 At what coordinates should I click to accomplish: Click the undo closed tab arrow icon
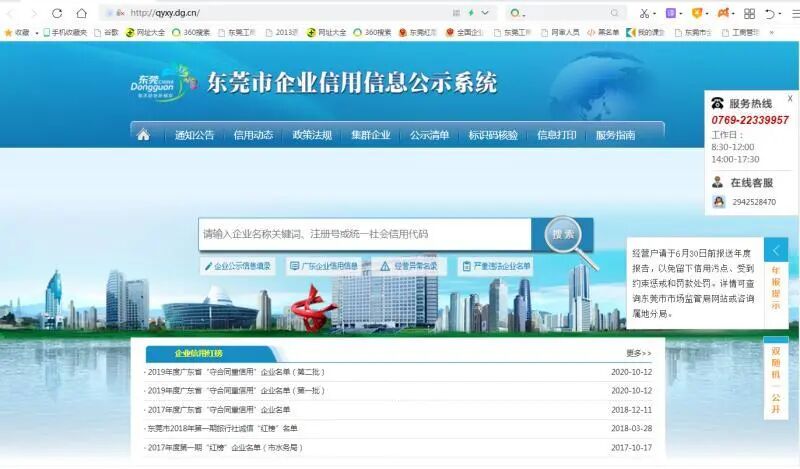pos(770,14)
